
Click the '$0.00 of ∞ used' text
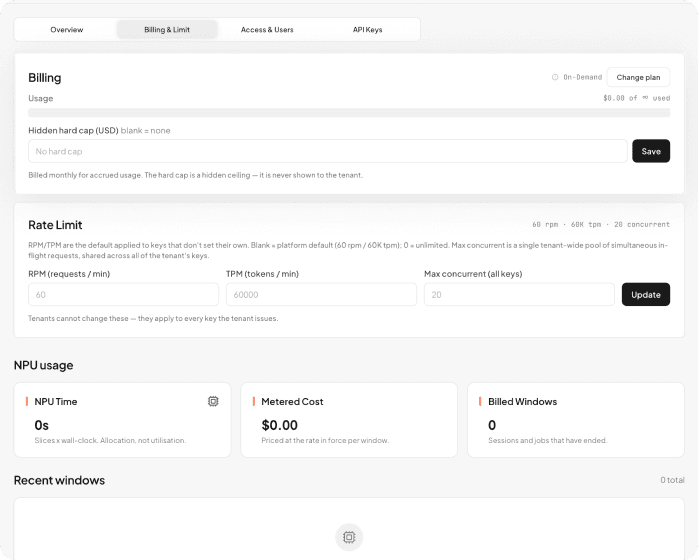(637, 98)
